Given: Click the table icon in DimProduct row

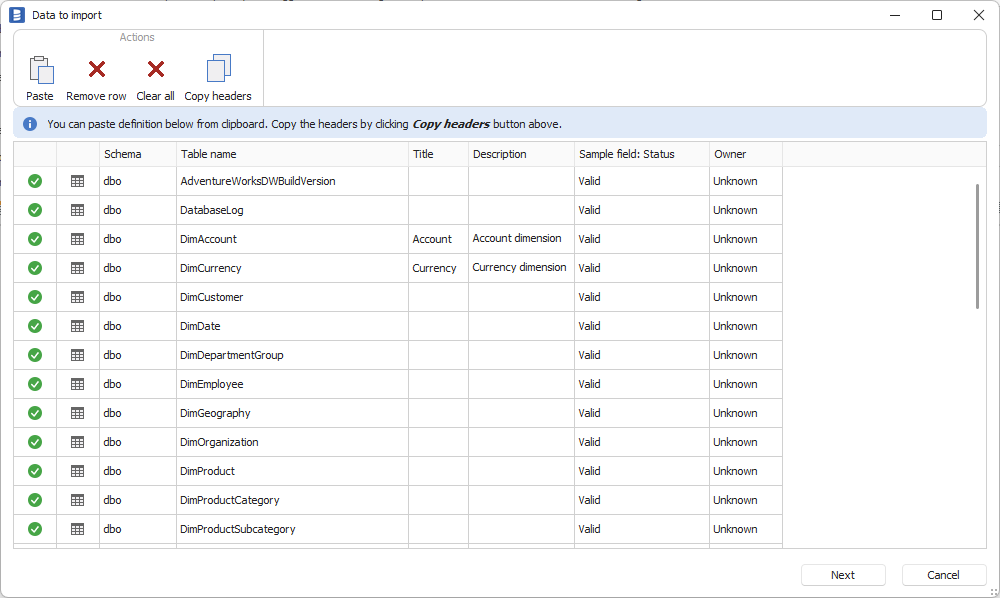Looking at the screenshot, I should (x=78, y=471).
